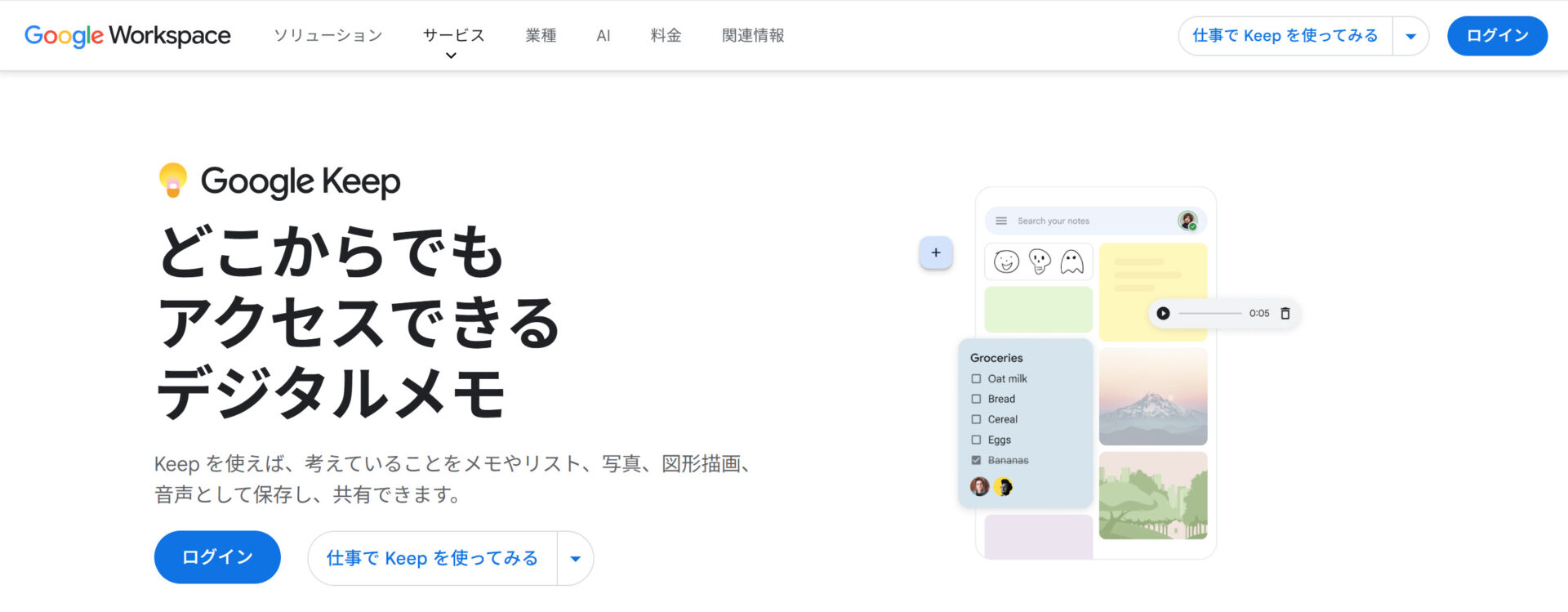
Task: Click the plus add-note icon
Action: tap(936, 252)
